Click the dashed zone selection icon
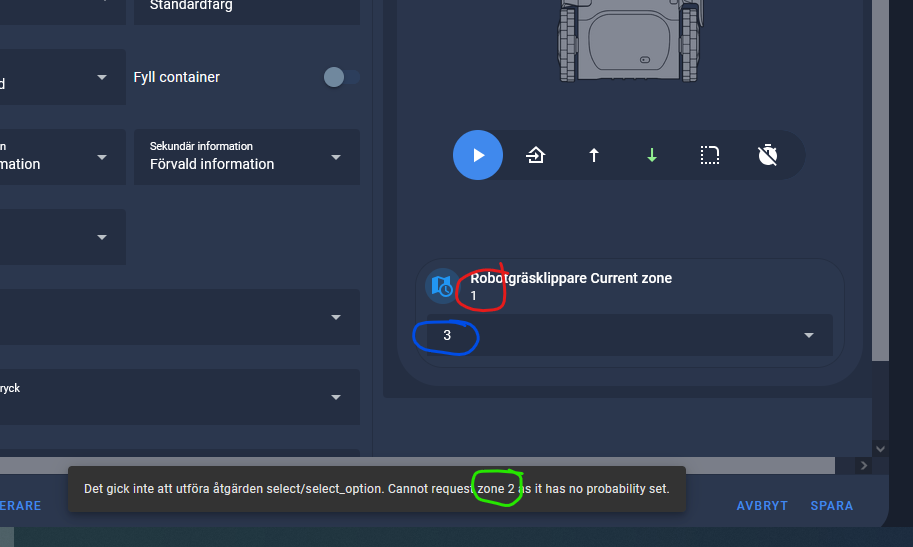 [x=709, y=155]
